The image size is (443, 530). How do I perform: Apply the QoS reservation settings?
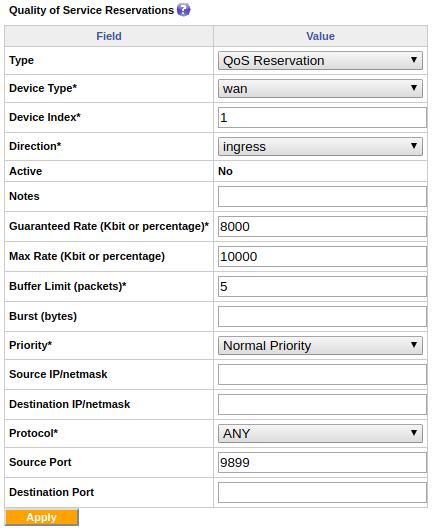pos(42,517)
